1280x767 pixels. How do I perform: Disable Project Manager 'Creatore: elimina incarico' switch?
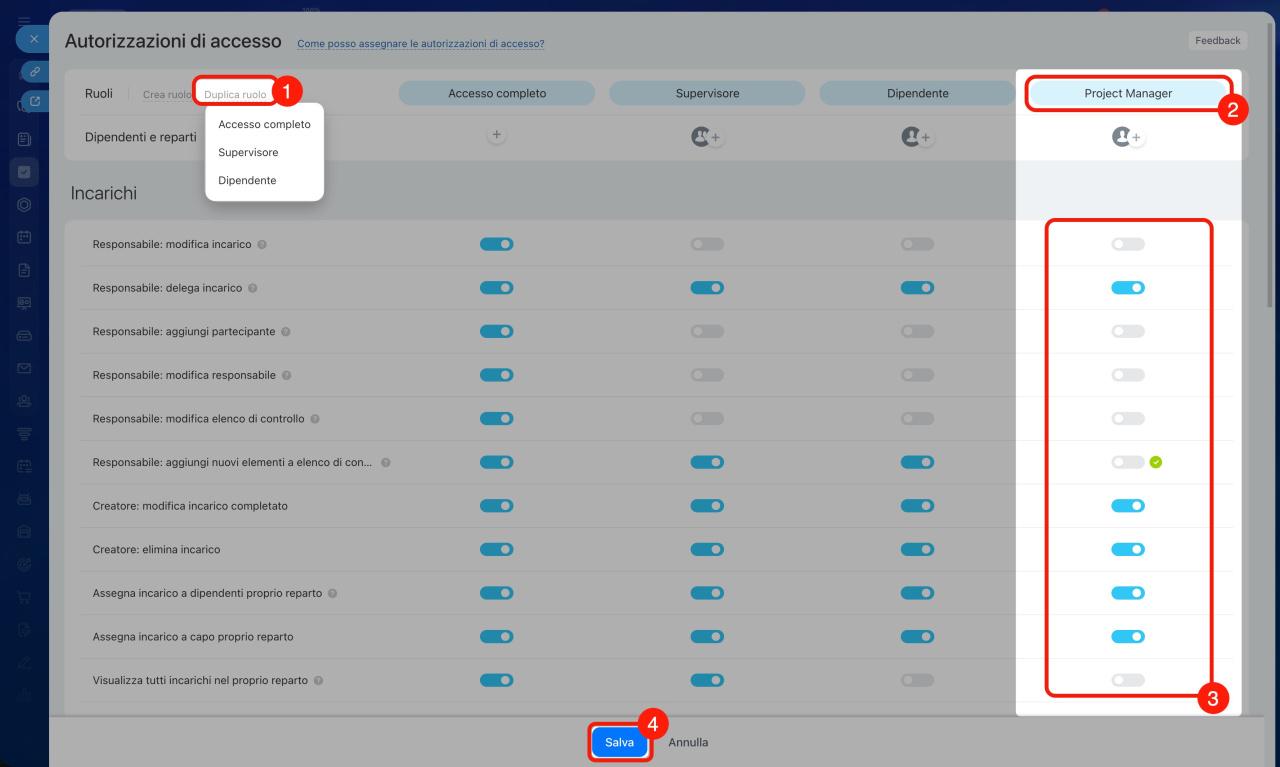(1128, 549)
